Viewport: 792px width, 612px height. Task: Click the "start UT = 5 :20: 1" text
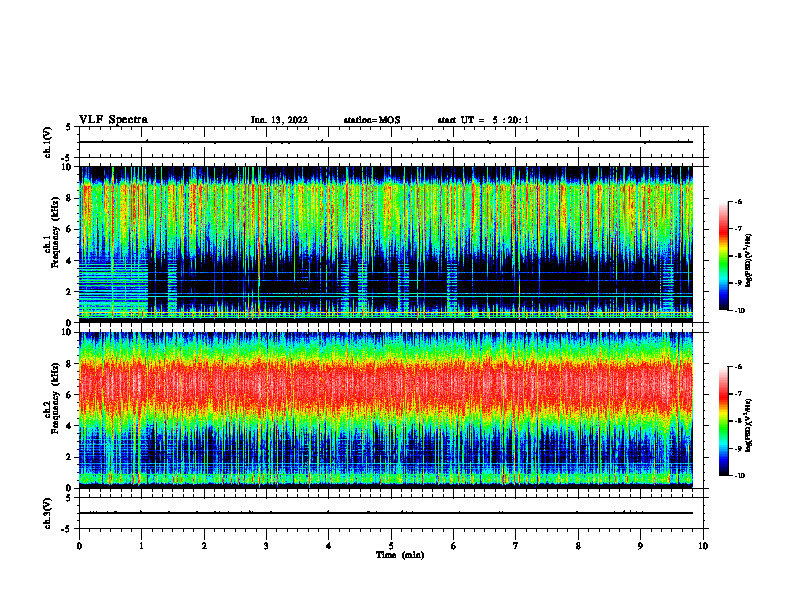pyautogui.click(x=483, y=120)
